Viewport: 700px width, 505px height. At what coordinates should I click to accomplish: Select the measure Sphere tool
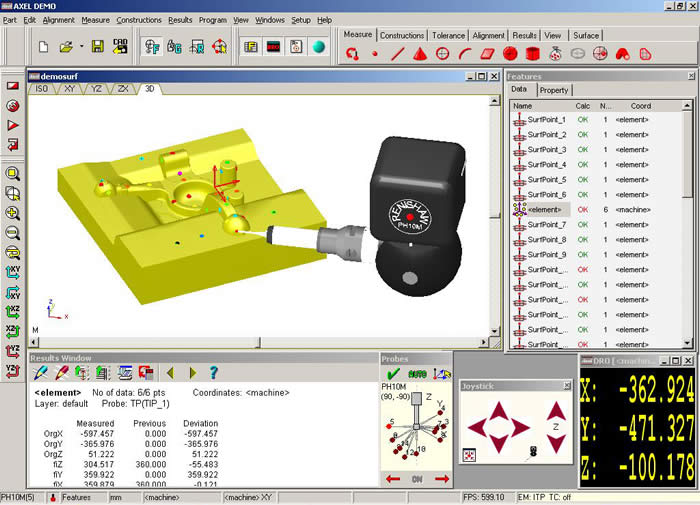tap(510, 54)
